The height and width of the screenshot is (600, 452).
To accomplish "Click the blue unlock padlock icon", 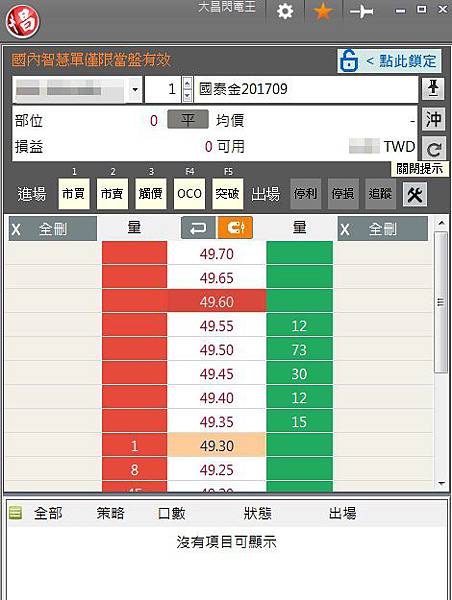I will tap(348, 61).
